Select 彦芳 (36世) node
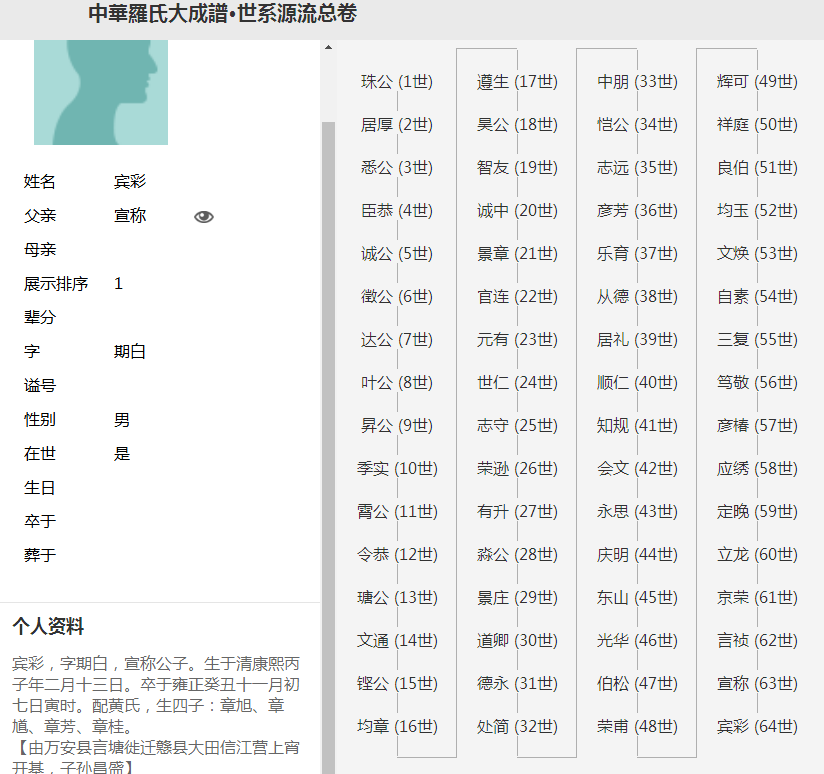 (x=637, y=211)
